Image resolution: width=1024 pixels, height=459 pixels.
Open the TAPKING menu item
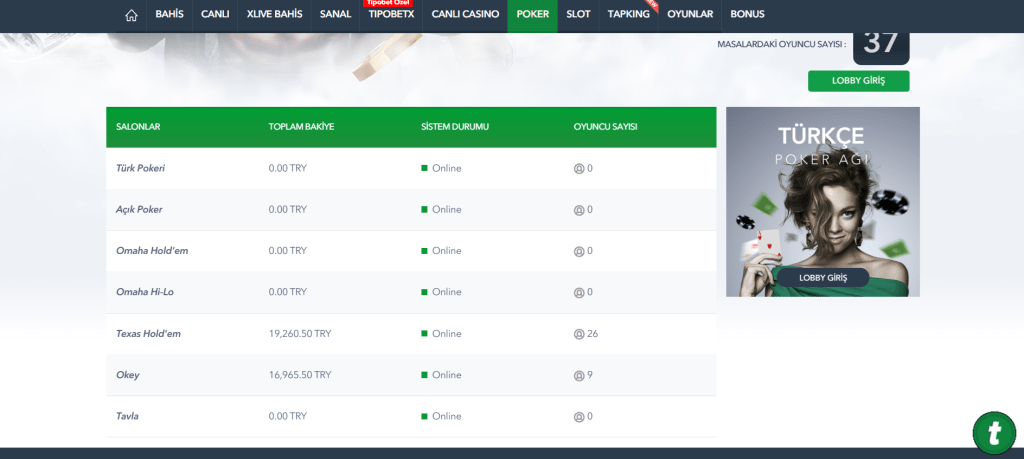coord(628,15)
